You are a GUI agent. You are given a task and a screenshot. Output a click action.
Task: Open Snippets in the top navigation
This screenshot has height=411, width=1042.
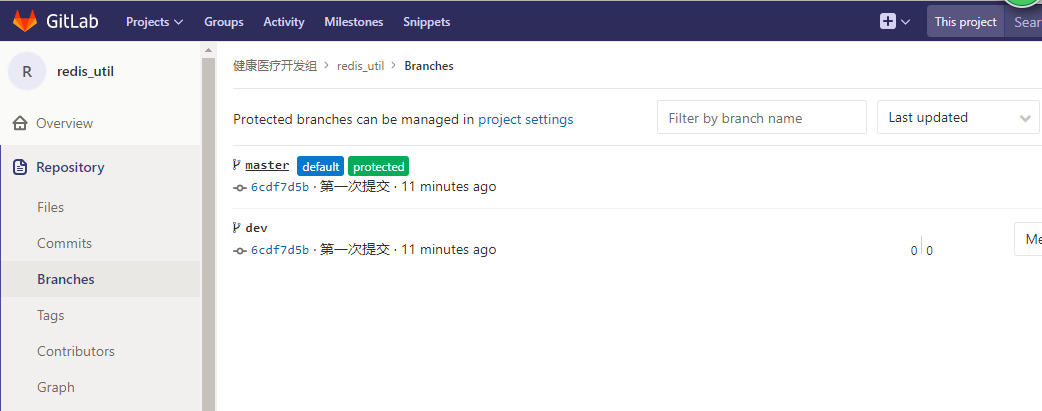pyautogui.click(x=427, y=22)
